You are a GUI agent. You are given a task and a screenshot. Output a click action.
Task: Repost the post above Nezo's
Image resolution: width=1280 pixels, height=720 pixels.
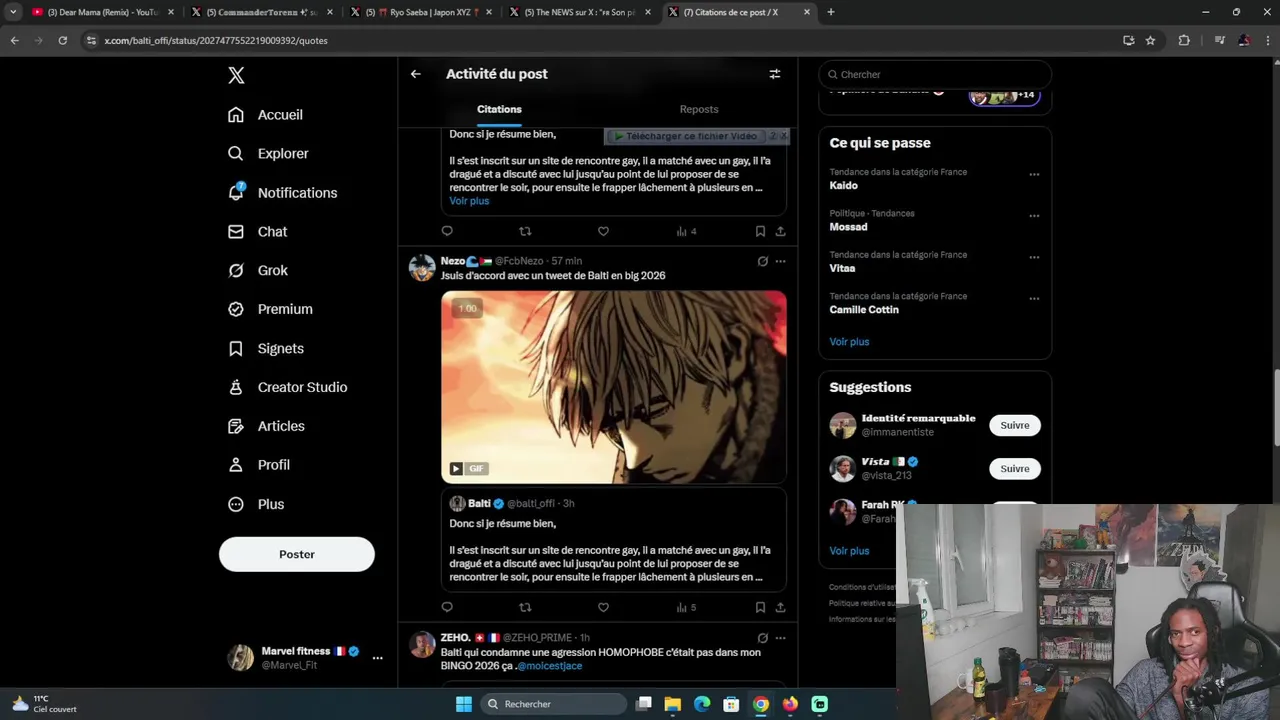[525, 231]
